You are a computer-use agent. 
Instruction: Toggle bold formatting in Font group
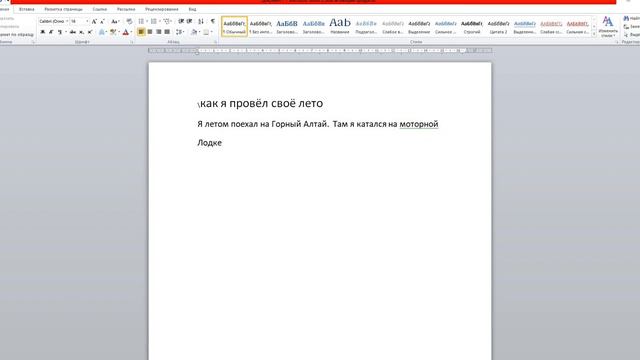42,32
